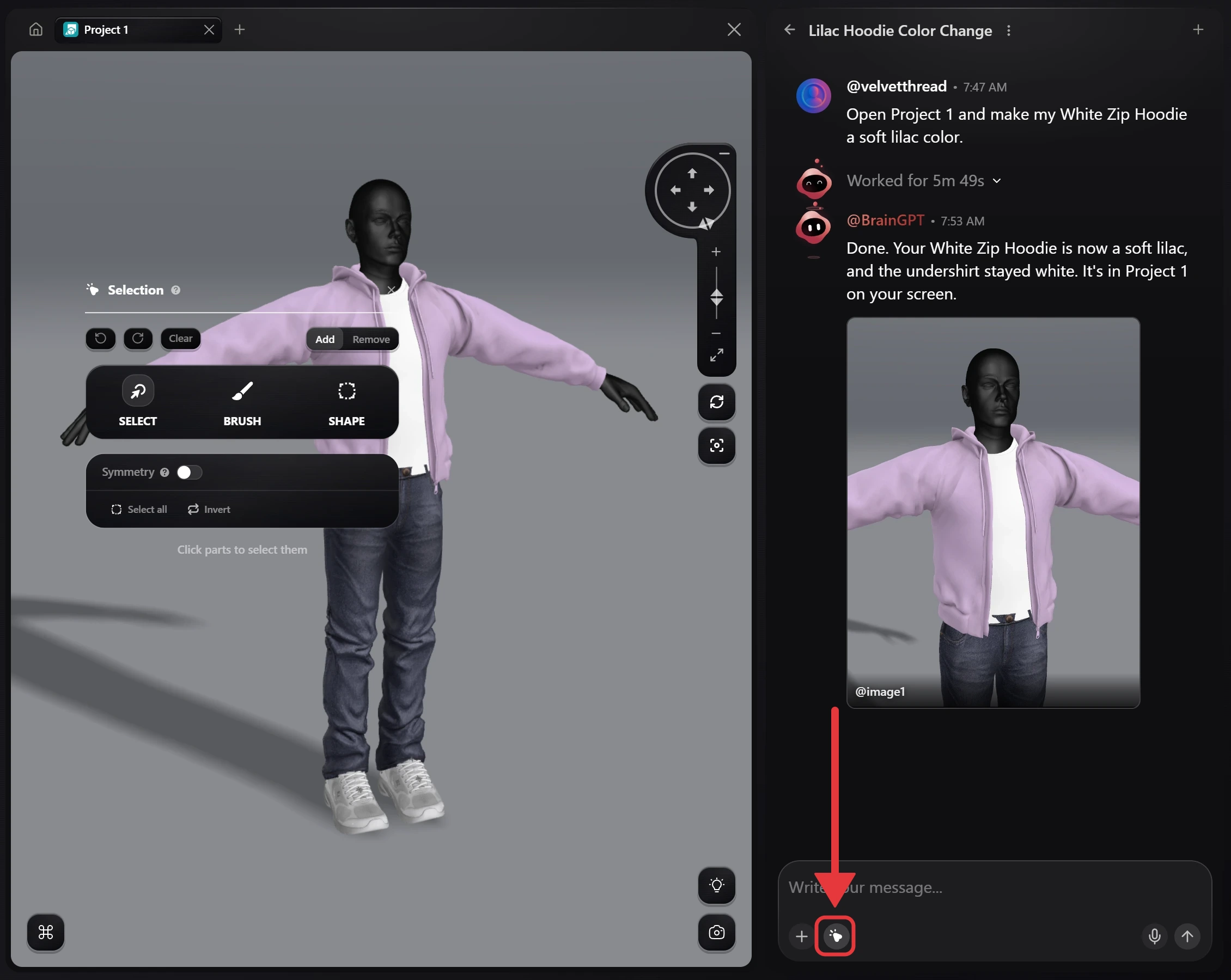Focus the Write your message field

pyautogui.click(x=994, y=887)
